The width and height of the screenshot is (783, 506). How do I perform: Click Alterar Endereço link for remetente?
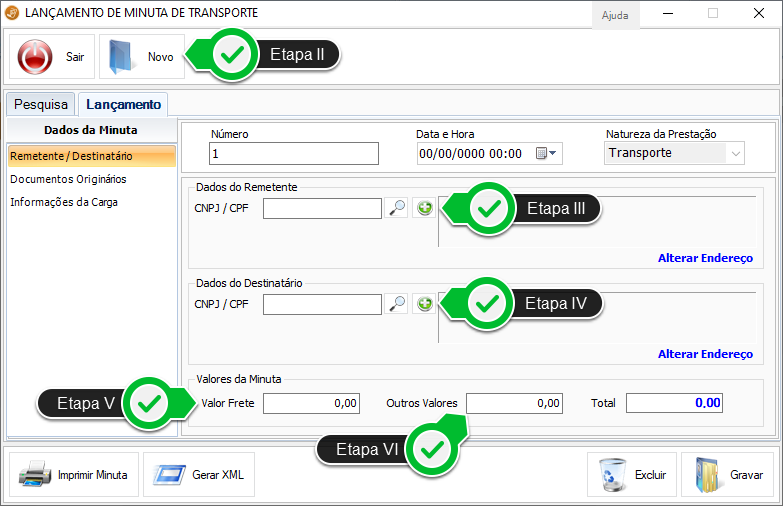704,258
